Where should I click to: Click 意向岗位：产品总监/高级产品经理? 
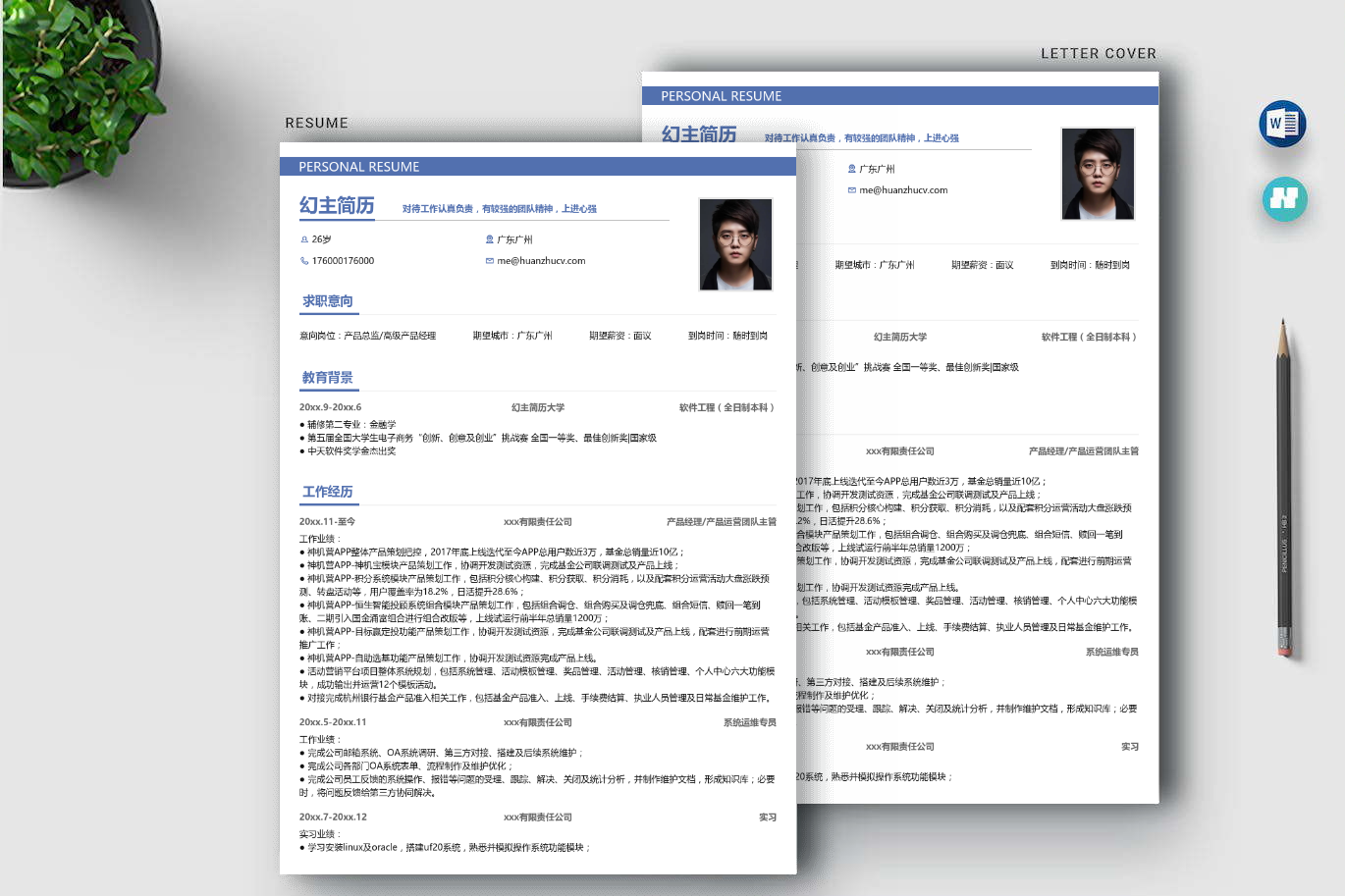(367, 336)
